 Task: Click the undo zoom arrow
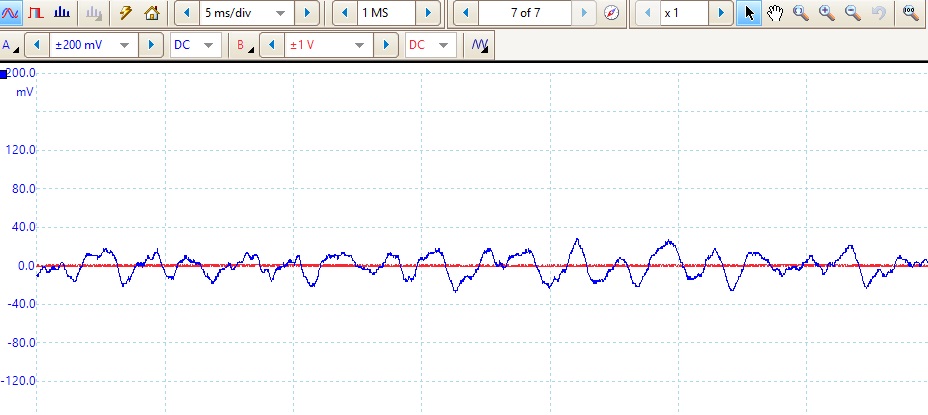pos(879,12)
